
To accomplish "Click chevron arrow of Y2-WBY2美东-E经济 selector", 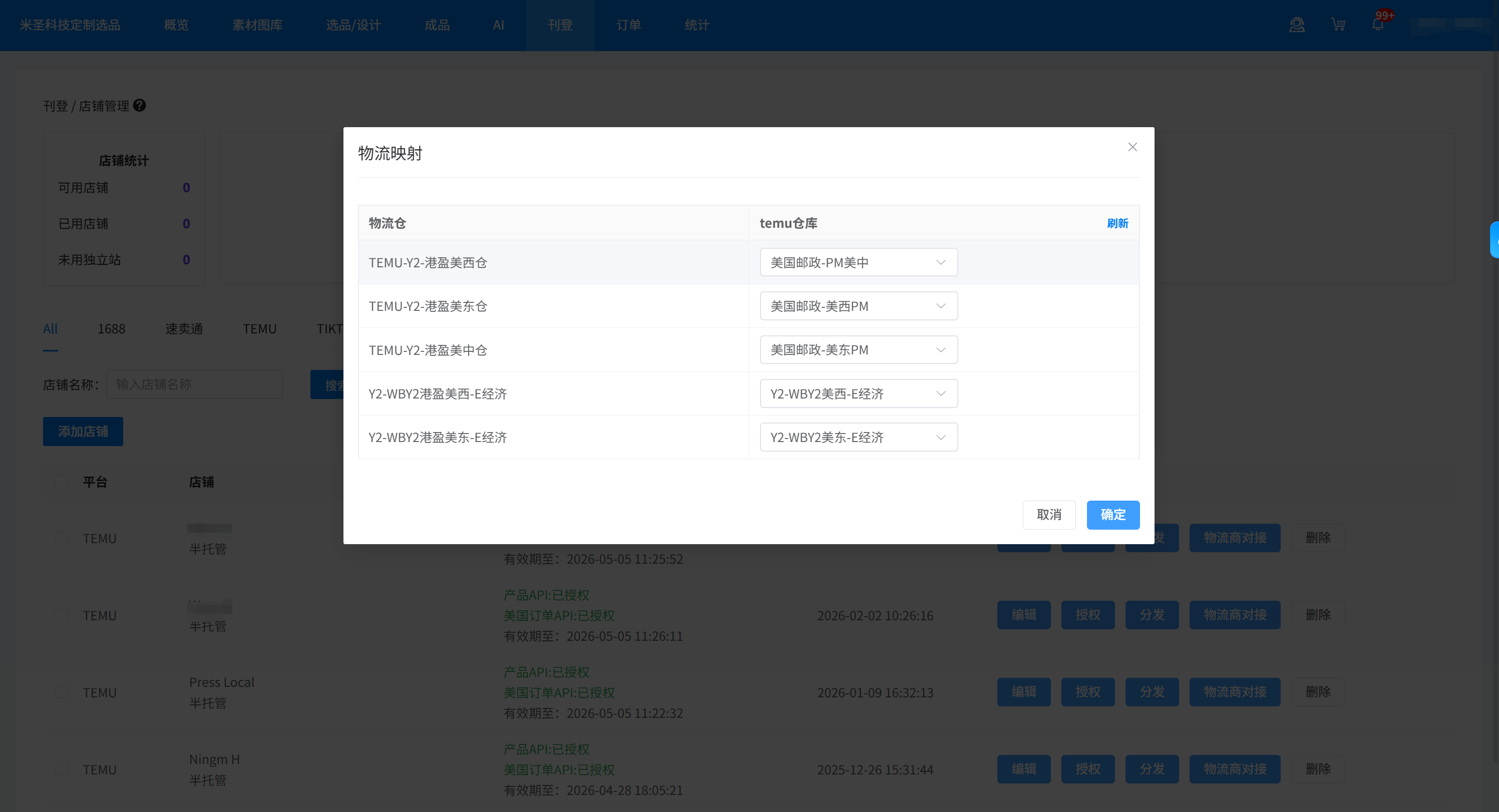I will 940,438.
